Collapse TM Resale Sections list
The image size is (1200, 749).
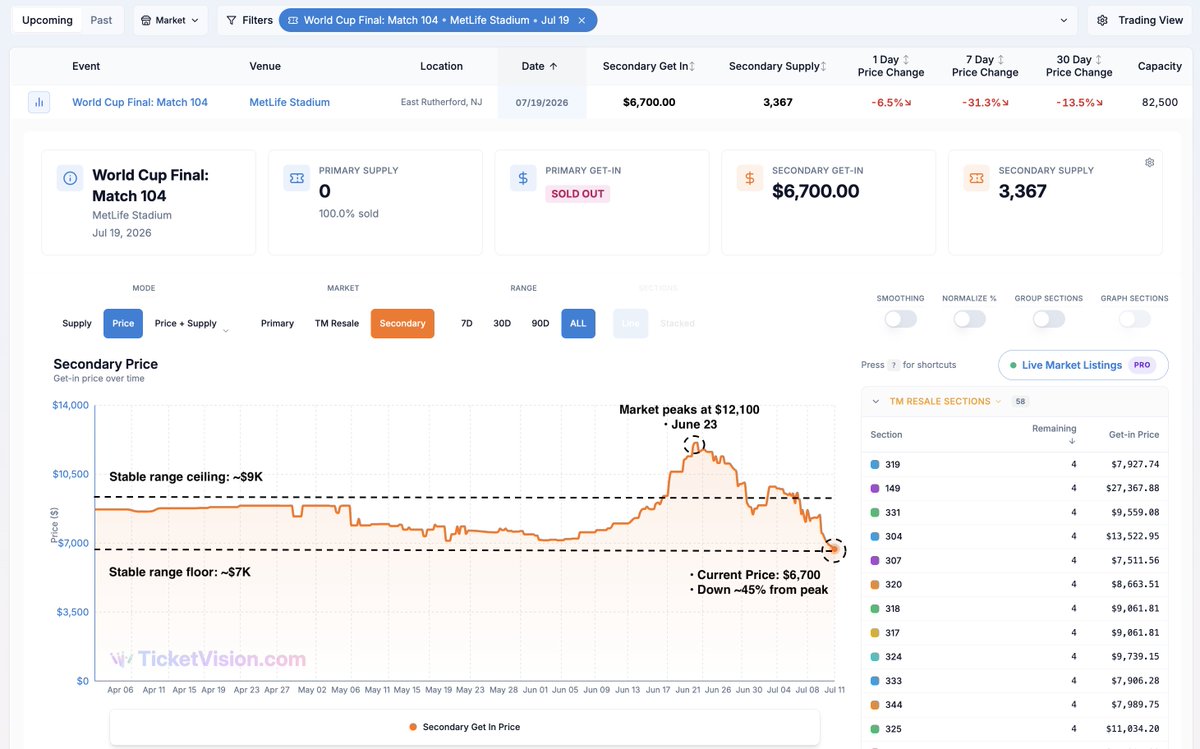point(876,401)
